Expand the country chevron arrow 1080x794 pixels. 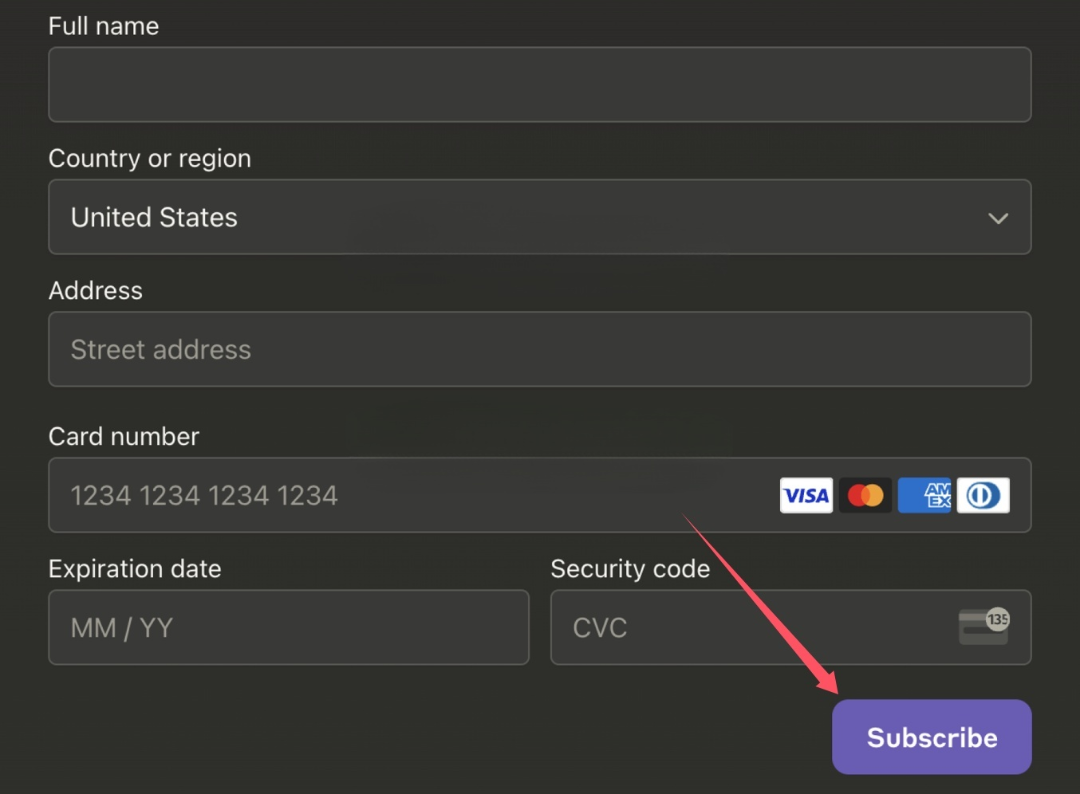pyautogui.click(x=997, y=218)
